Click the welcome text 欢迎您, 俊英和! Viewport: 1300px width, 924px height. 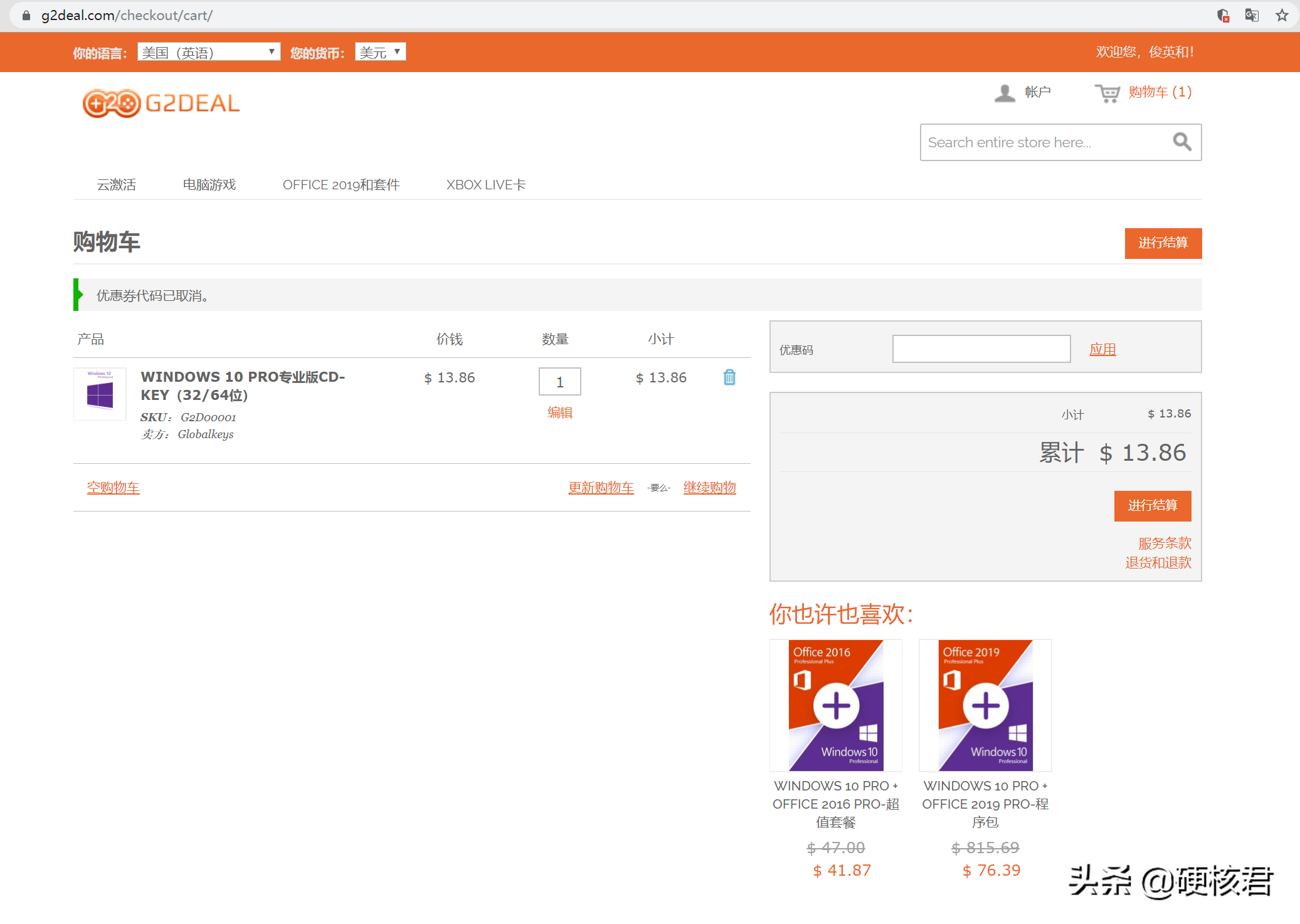1145,52
